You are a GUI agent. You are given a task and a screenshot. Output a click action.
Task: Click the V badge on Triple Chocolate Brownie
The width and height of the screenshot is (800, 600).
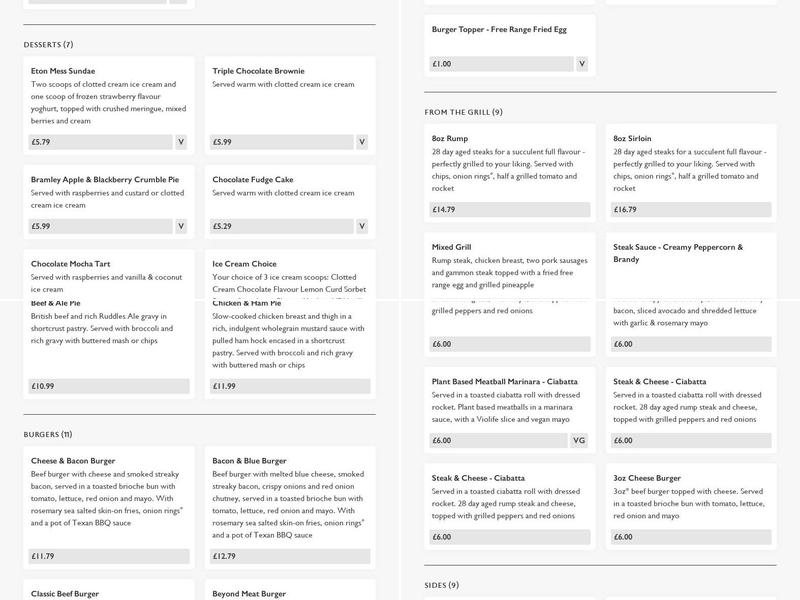click(362, 142)
